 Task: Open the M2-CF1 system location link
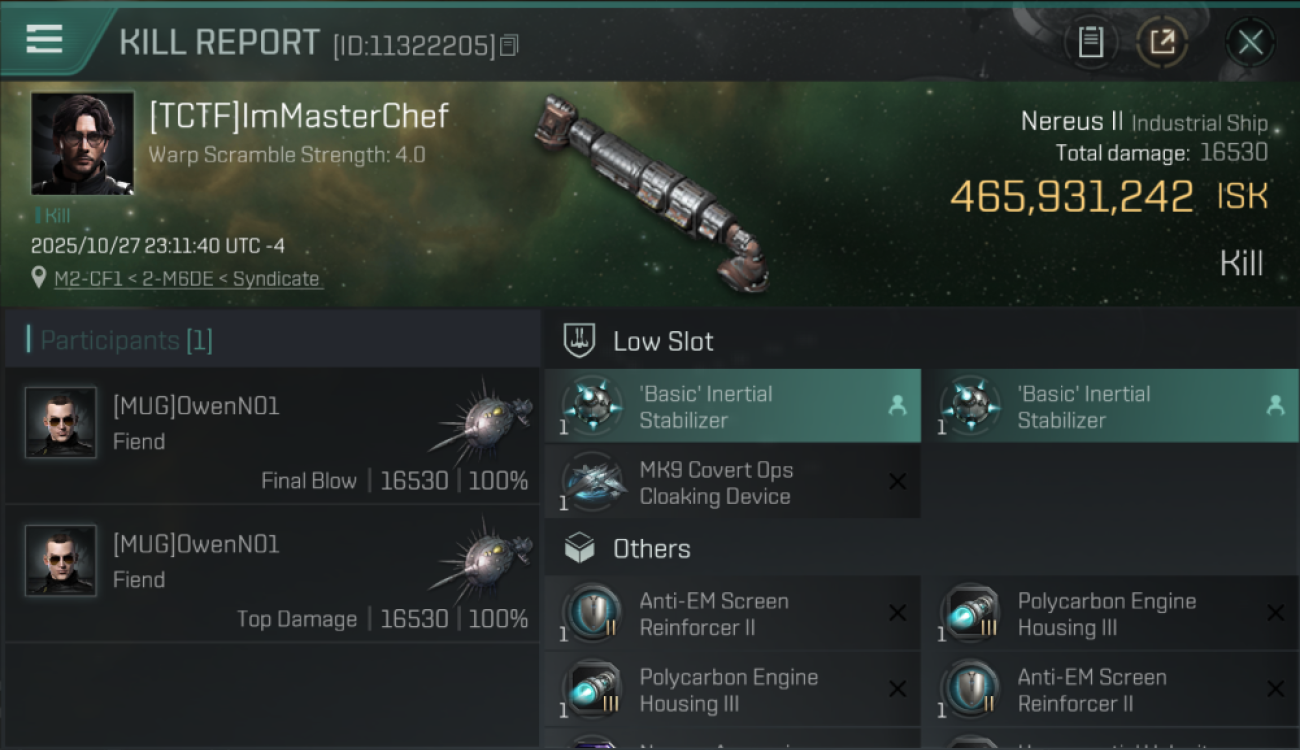pyautogui.click(x=188, y=279)
